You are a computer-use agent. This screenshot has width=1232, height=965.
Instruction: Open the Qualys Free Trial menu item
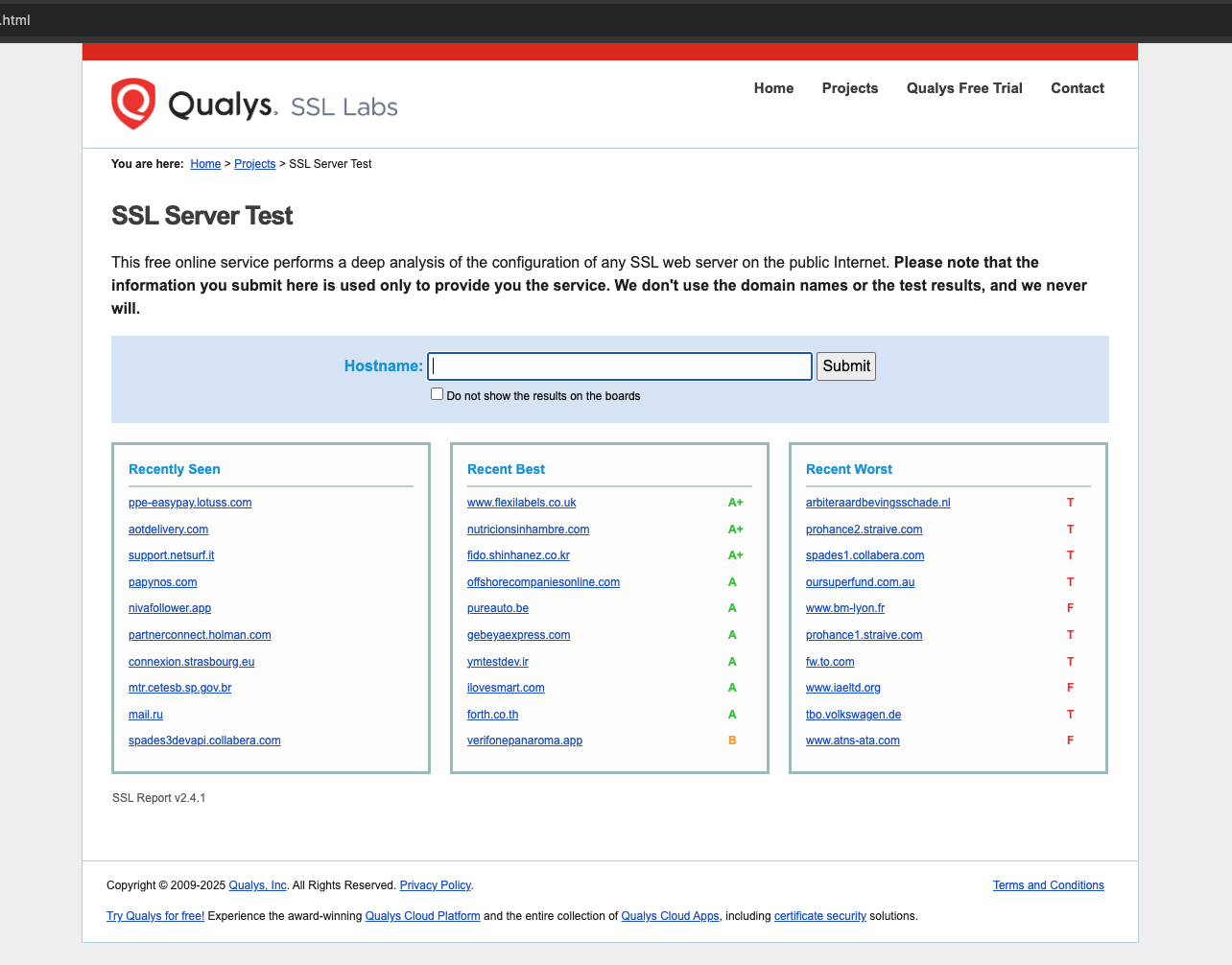(x=964, y=88)
